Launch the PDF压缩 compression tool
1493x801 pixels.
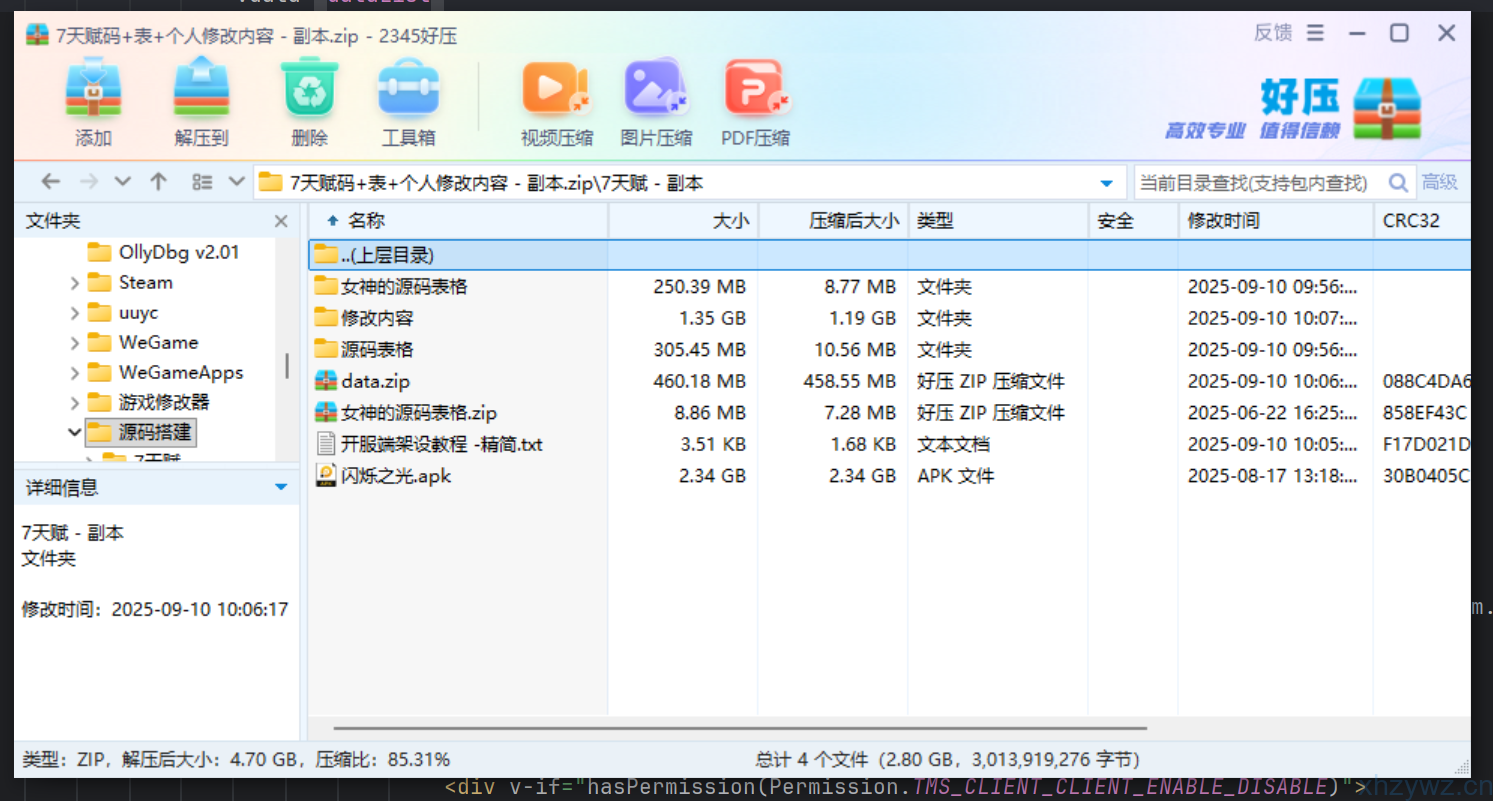click(x=756, y=90)
